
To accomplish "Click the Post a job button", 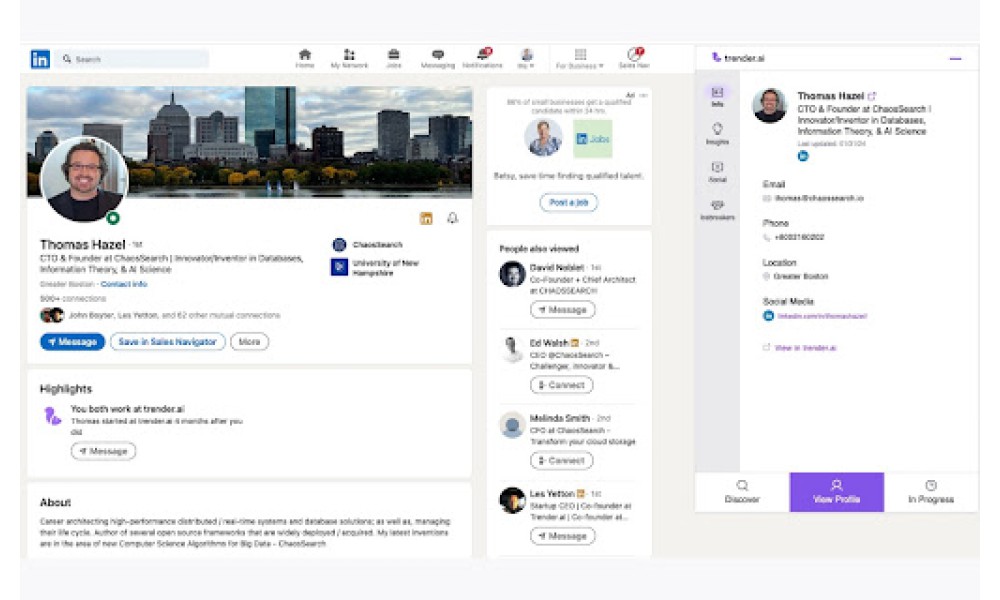I will (568, 203).
